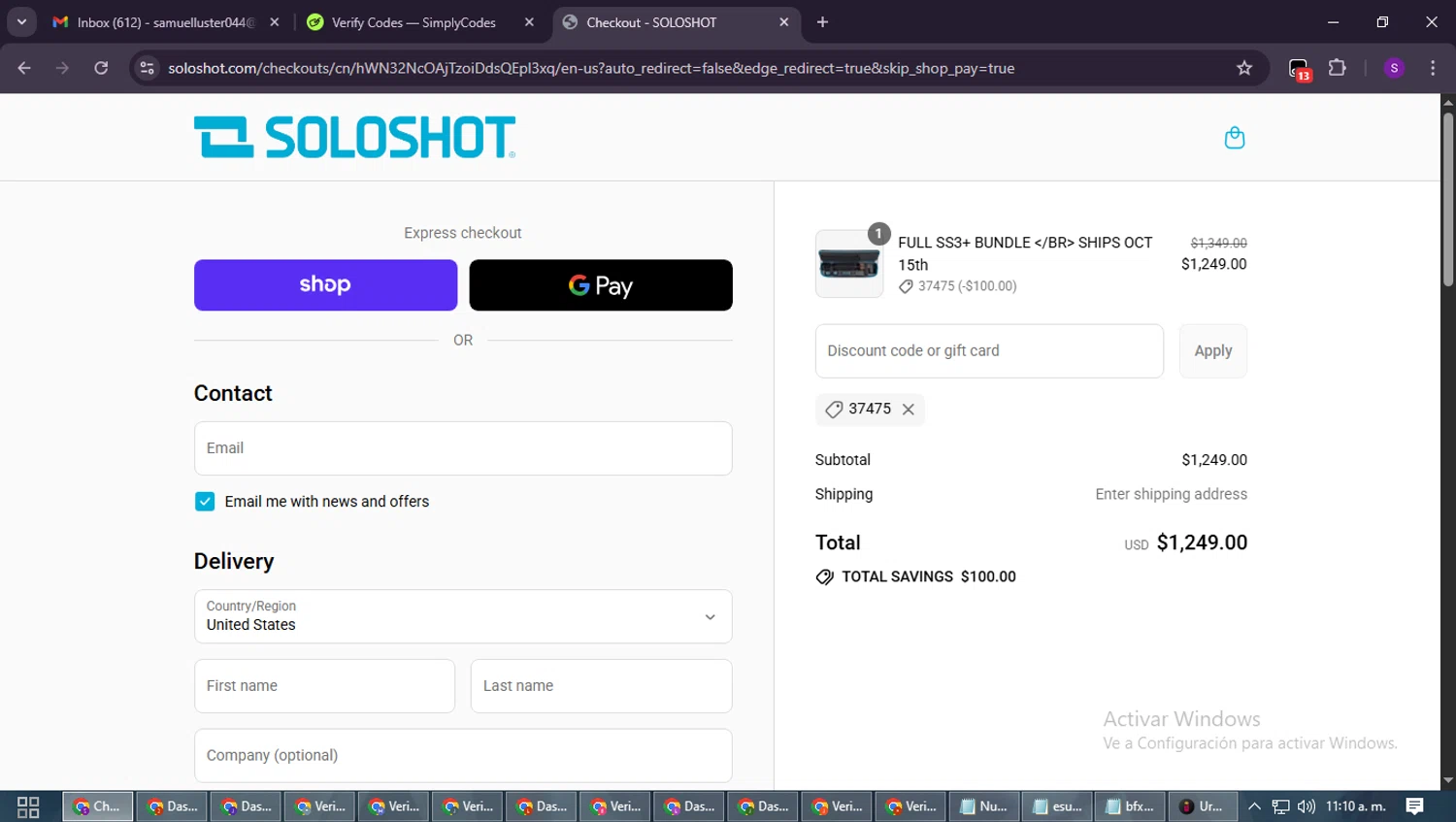Close the Verify Codes tab
The height and width of the screenshot is (822, 1456).
(529, 21)
